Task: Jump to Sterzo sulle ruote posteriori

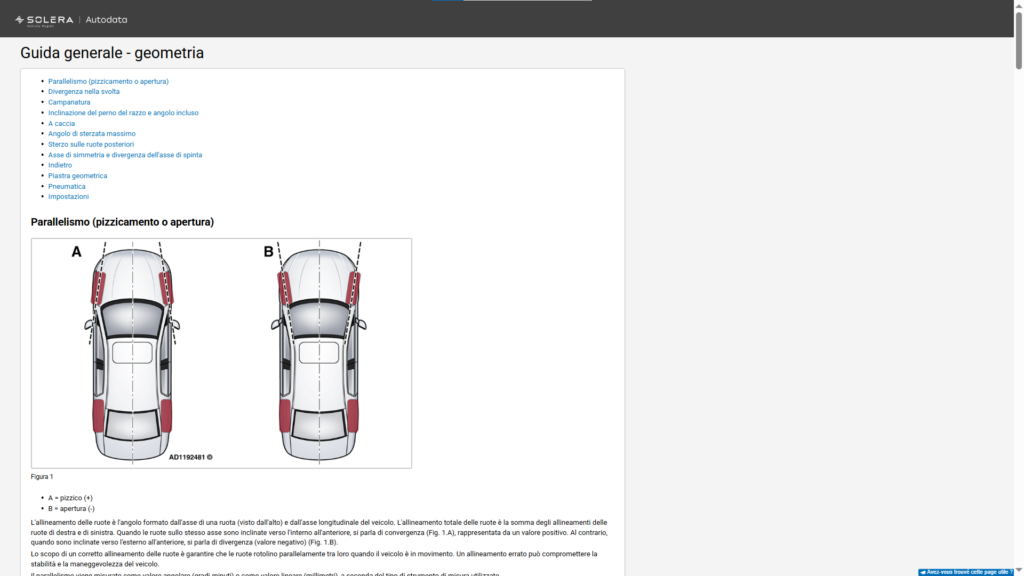Action: [91, 144]
